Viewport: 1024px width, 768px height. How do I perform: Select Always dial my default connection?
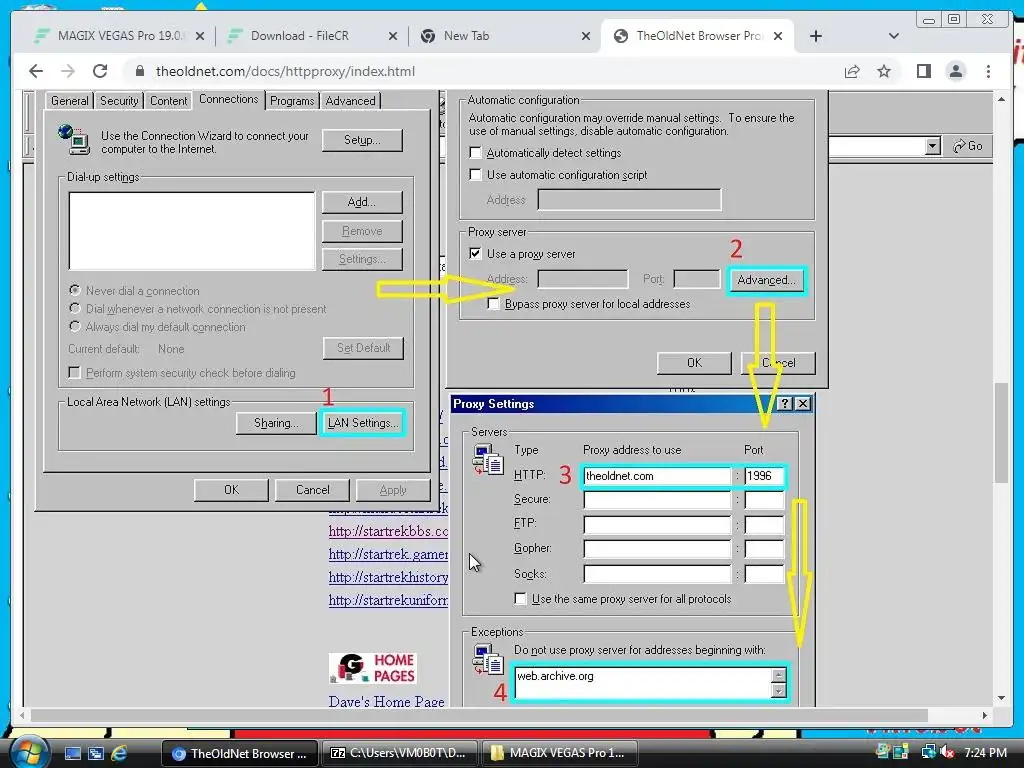point(74,326)
